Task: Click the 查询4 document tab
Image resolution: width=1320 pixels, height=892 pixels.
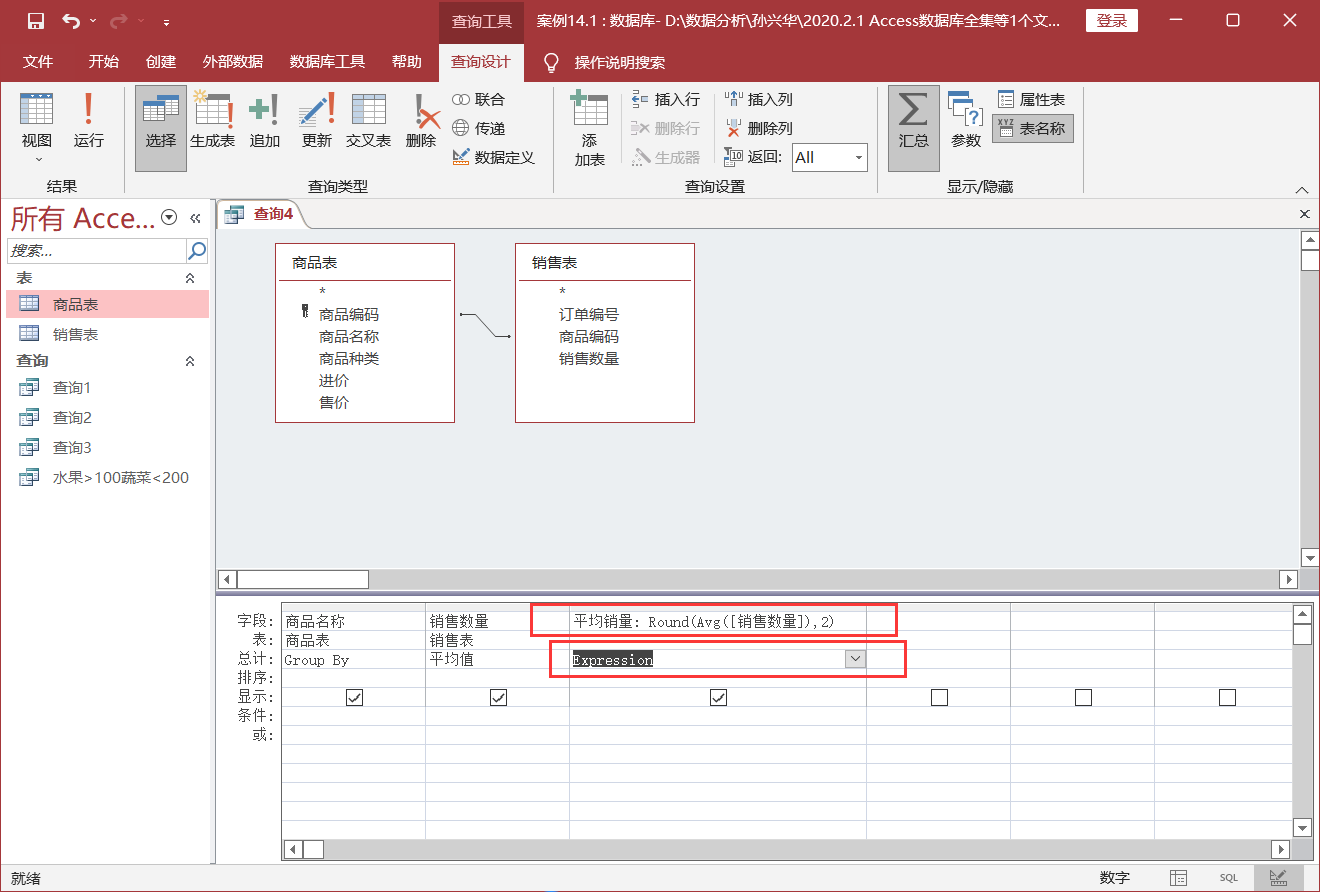Action: click(x=260, y=214)
